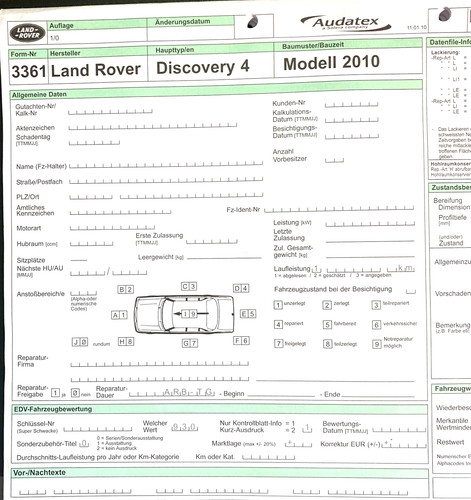Click the Schlüssel-Nr field

tap(98, 428)
